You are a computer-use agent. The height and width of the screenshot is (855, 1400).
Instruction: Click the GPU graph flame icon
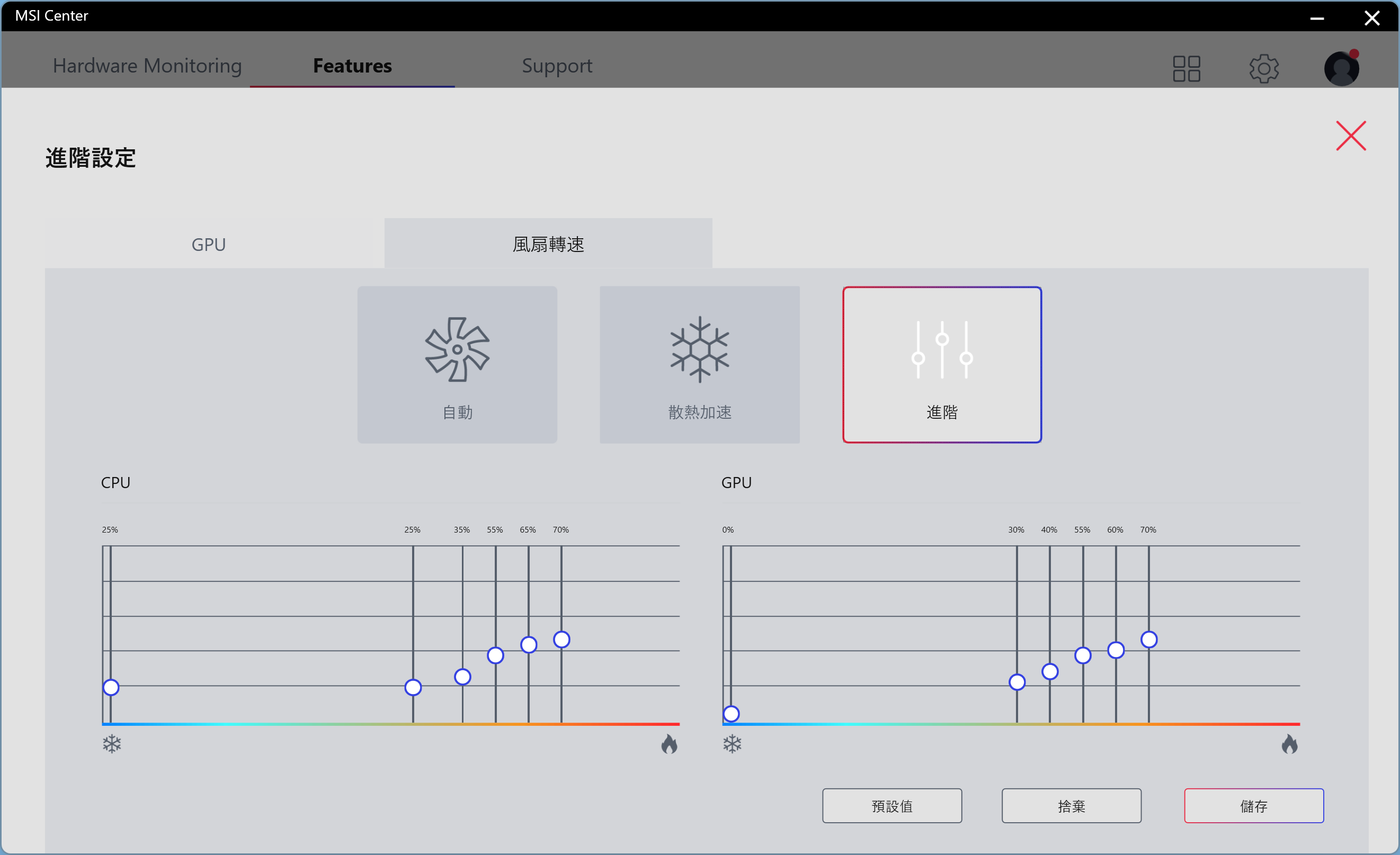point(1289,744)
